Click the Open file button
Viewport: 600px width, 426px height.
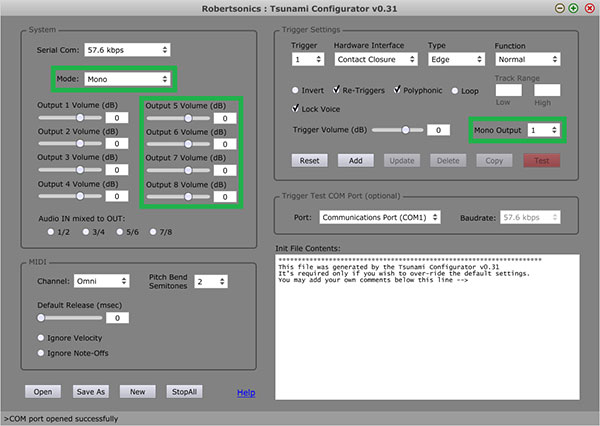tap(43, 392)
